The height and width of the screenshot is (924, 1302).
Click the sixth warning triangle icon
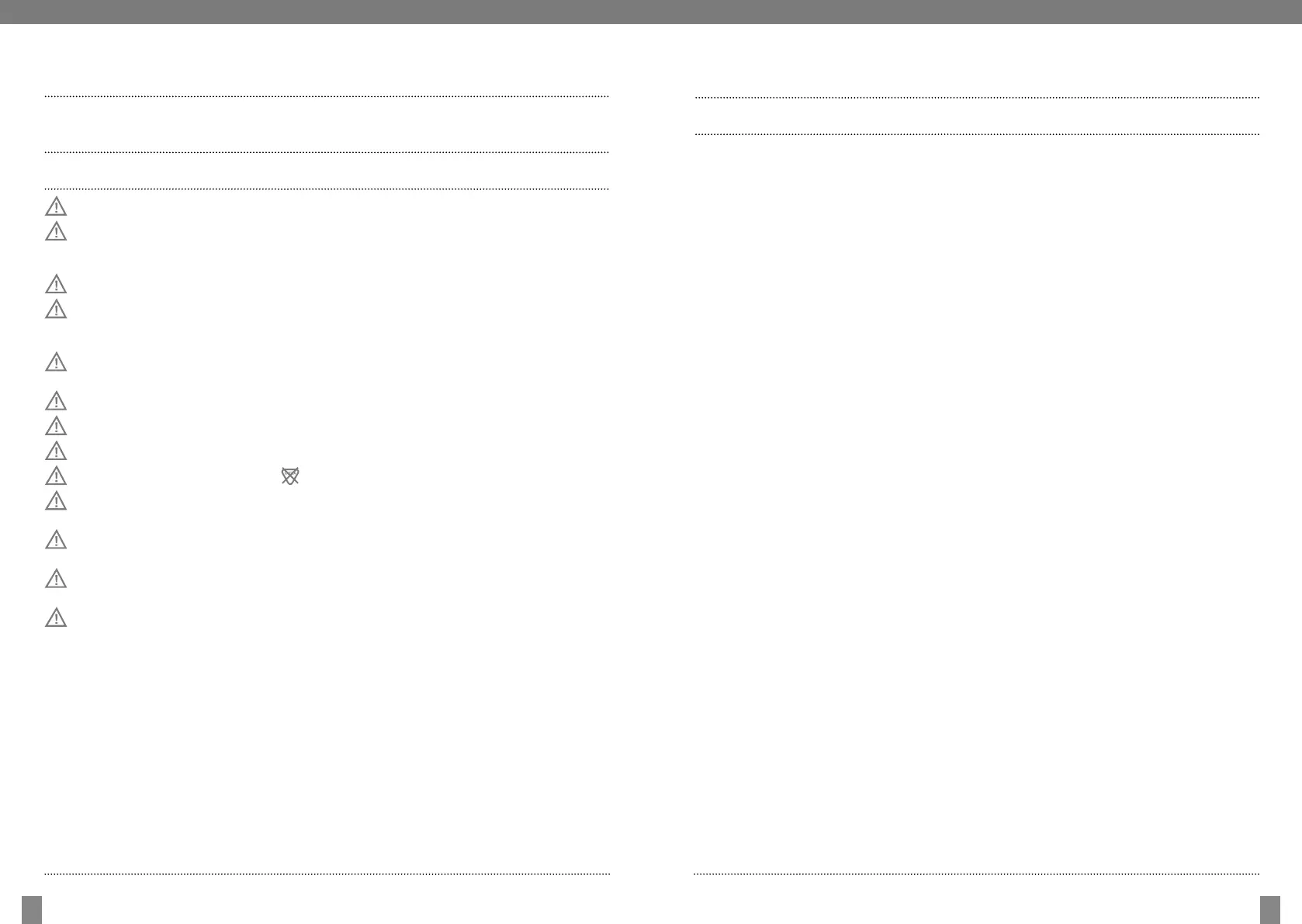tap(56, 401)
